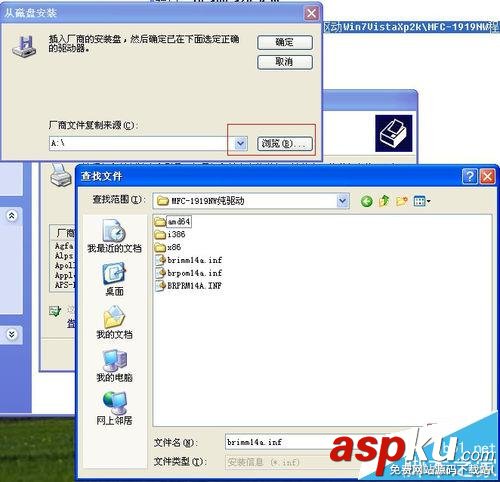500x482 pixels.
Task: Open 桌面 in places bar
Action: [x=114, y=279]
